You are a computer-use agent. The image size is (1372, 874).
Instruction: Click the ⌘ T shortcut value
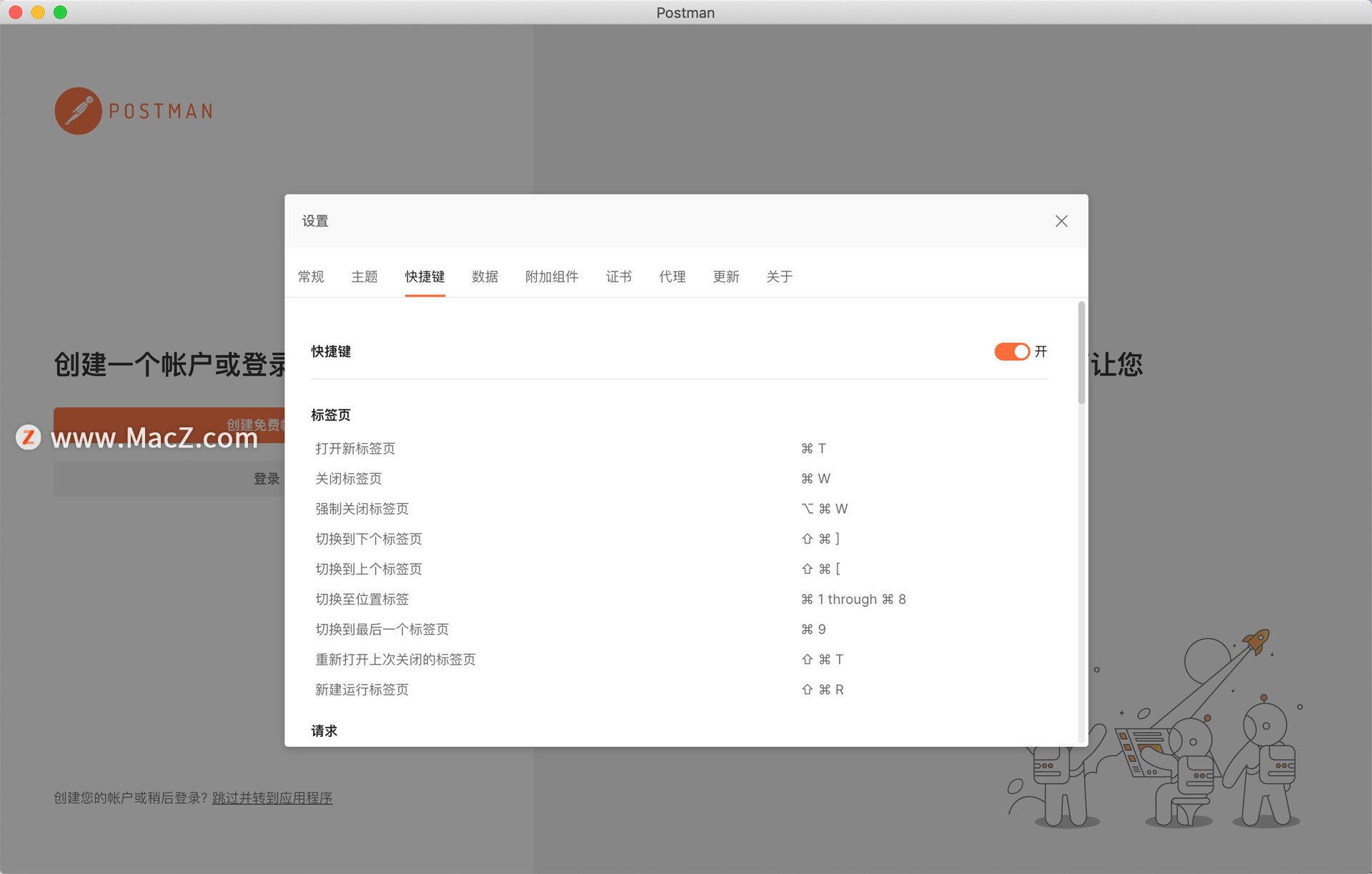coord(813,449)
